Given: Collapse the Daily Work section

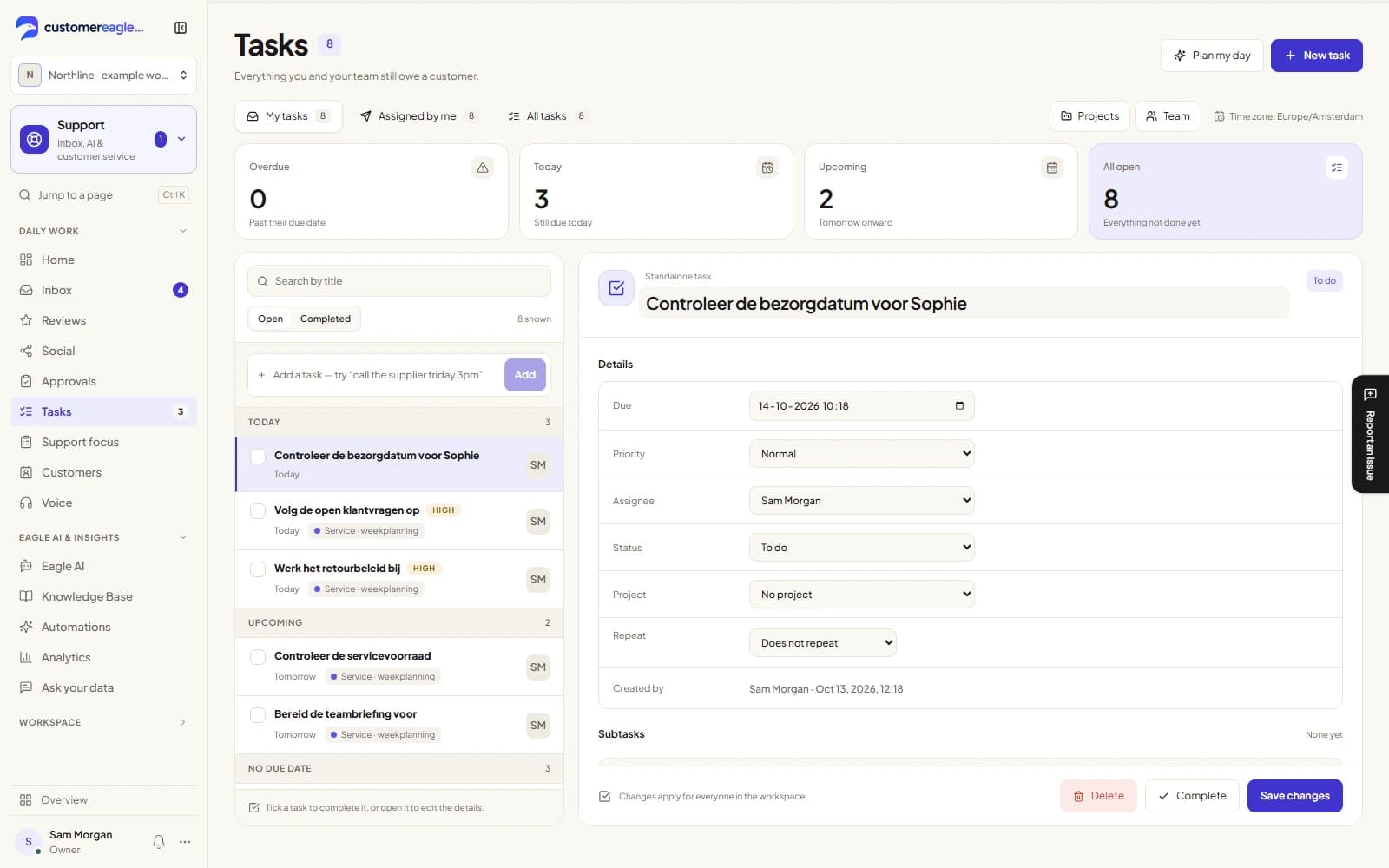Looking at the screenshot, I should click(x=103, y=231).
